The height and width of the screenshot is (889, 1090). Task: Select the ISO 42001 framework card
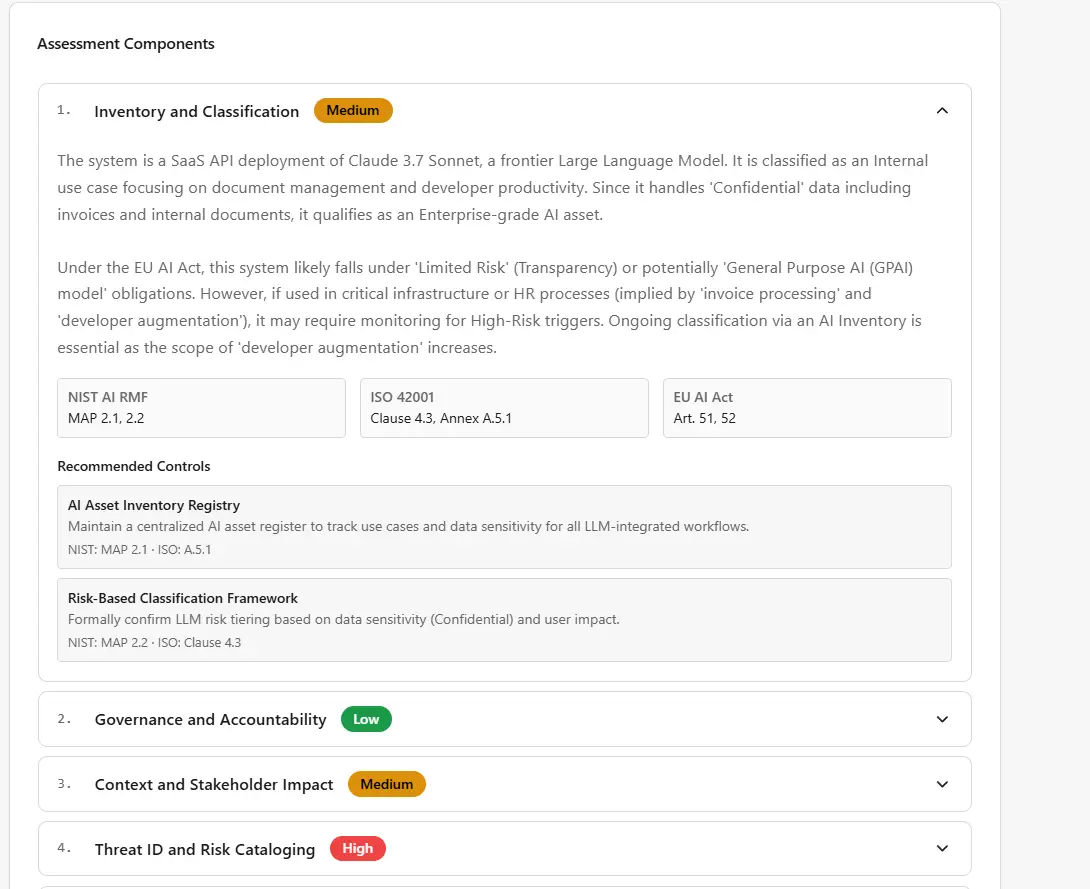click(504, 408)
